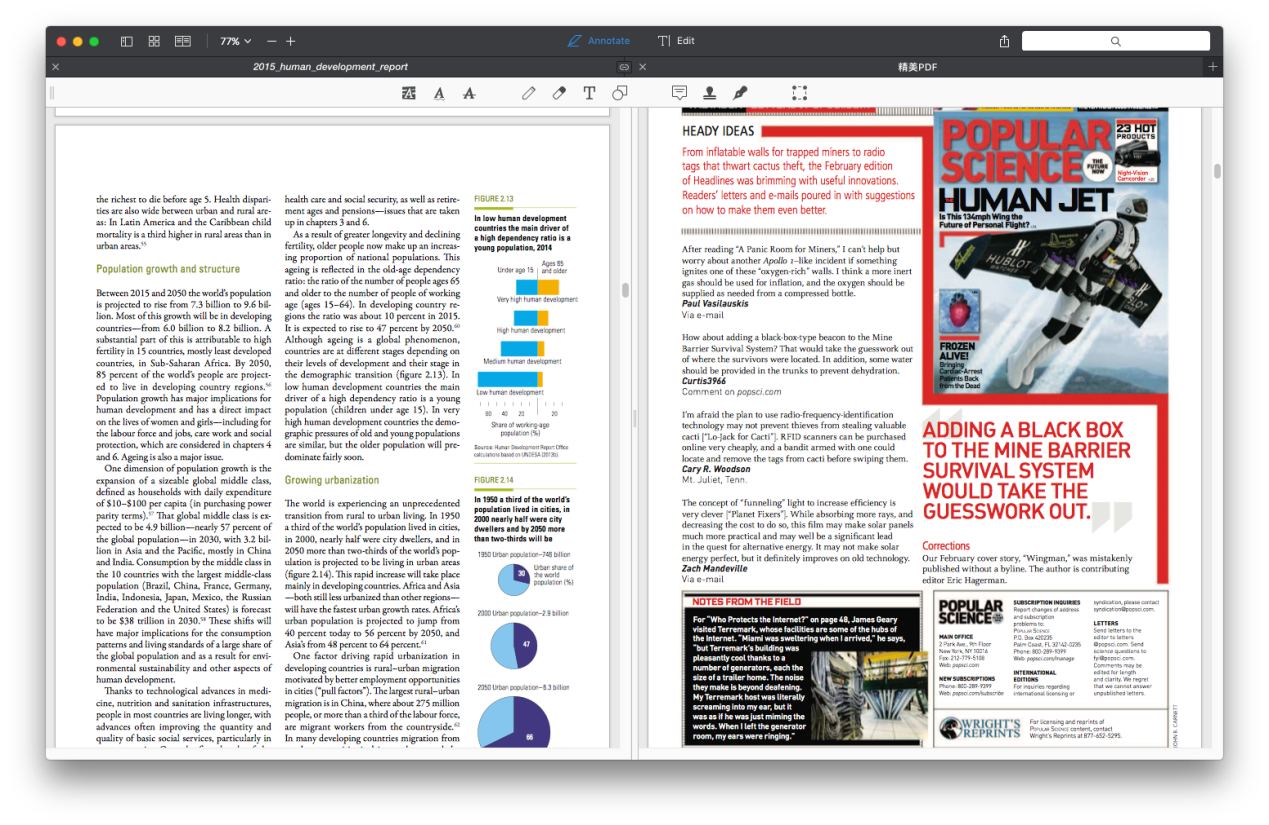Click the '1950 Urban population' pie chart label
This screenshot has width=1269, height=825.
point(523,554)
